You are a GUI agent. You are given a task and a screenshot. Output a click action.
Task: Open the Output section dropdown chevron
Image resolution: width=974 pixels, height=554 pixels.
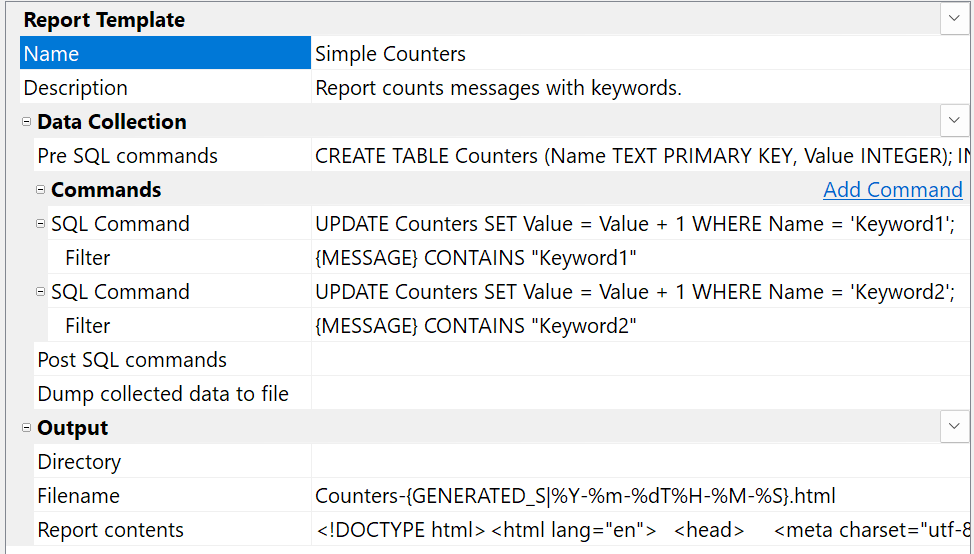point(954,427)
